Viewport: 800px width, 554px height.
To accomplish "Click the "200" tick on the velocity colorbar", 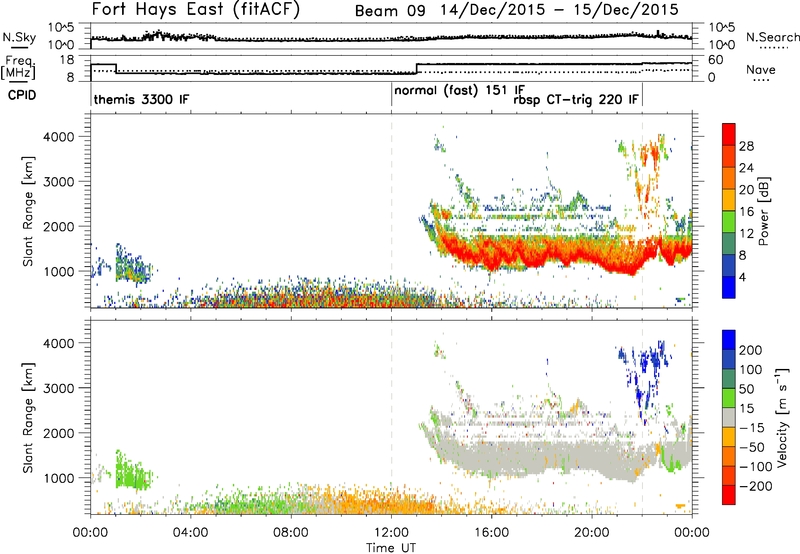I will pos(750,350).
